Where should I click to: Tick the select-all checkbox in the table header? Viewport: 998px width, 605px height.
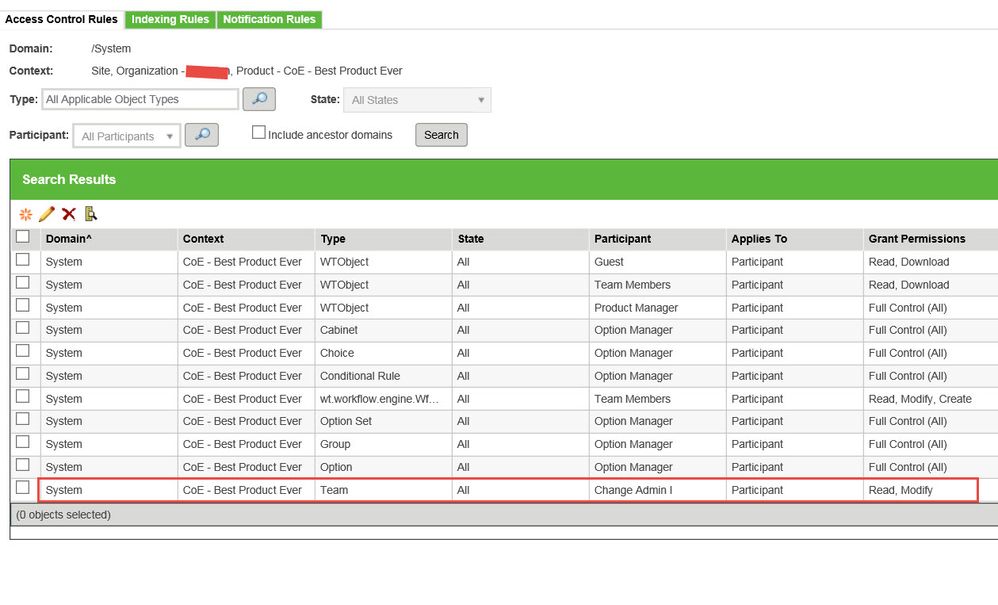(x=23, y=238)
